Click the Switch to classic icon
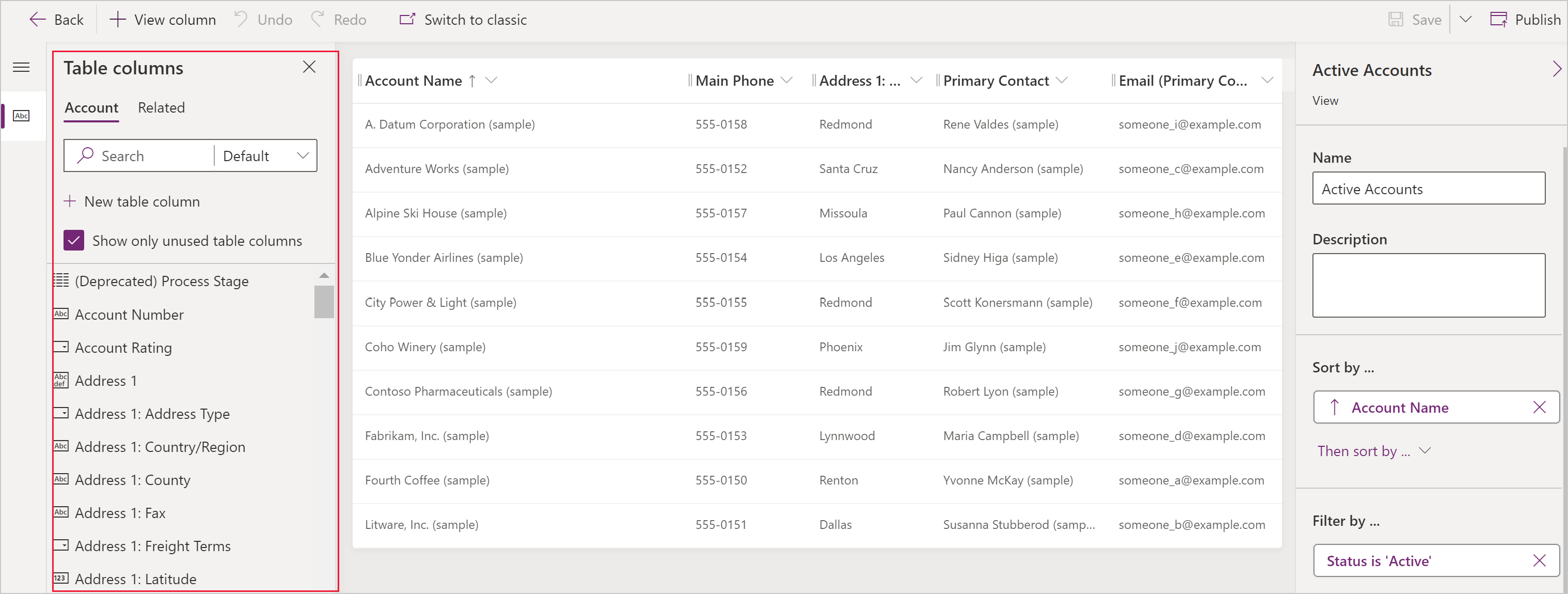Screen dimensions: 1568x594 pyautogui.click(x=406, y=20)
